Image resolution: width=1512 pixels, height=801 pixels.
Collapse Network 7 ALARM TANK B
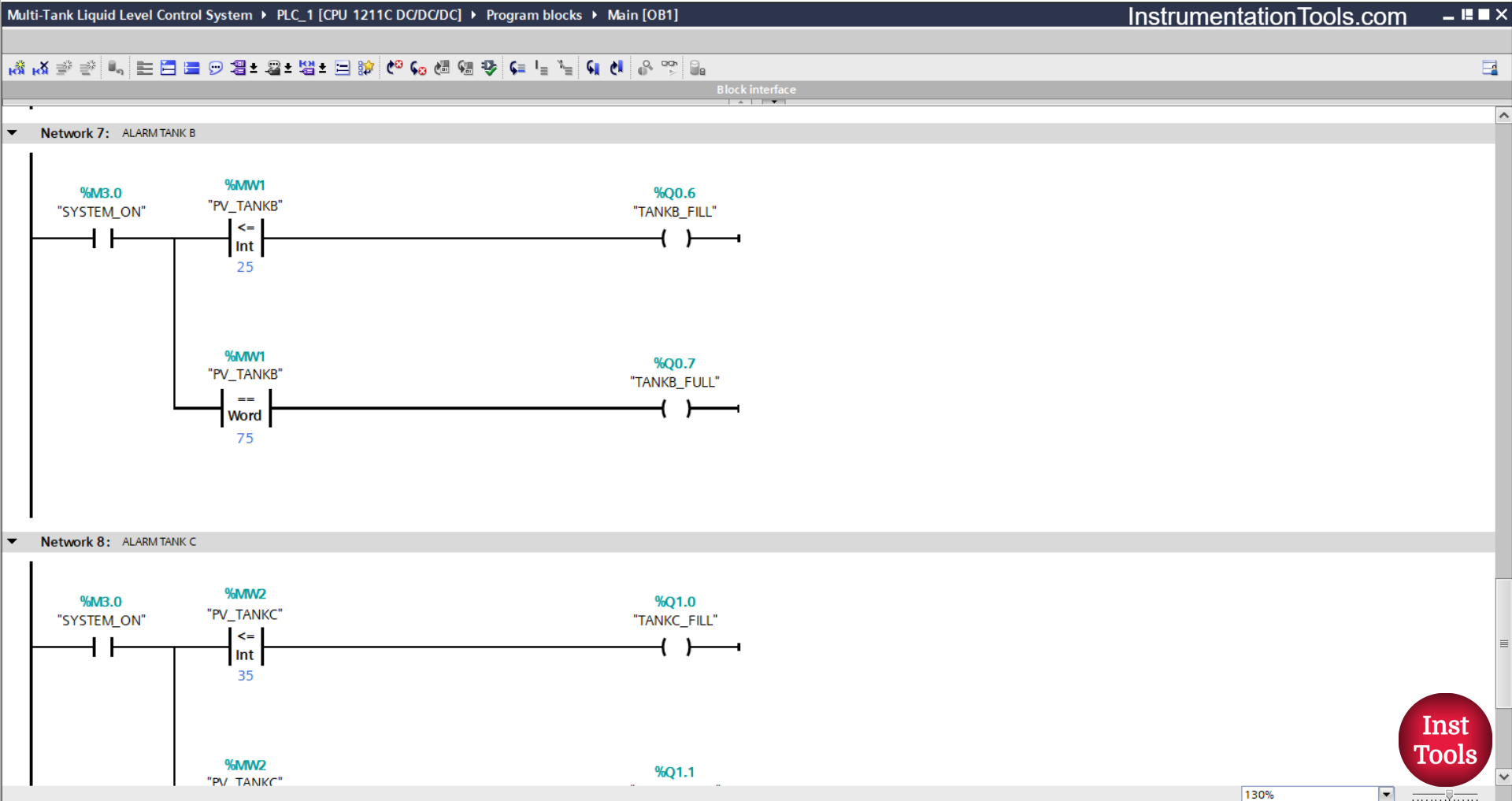click(x=13, y=132)
